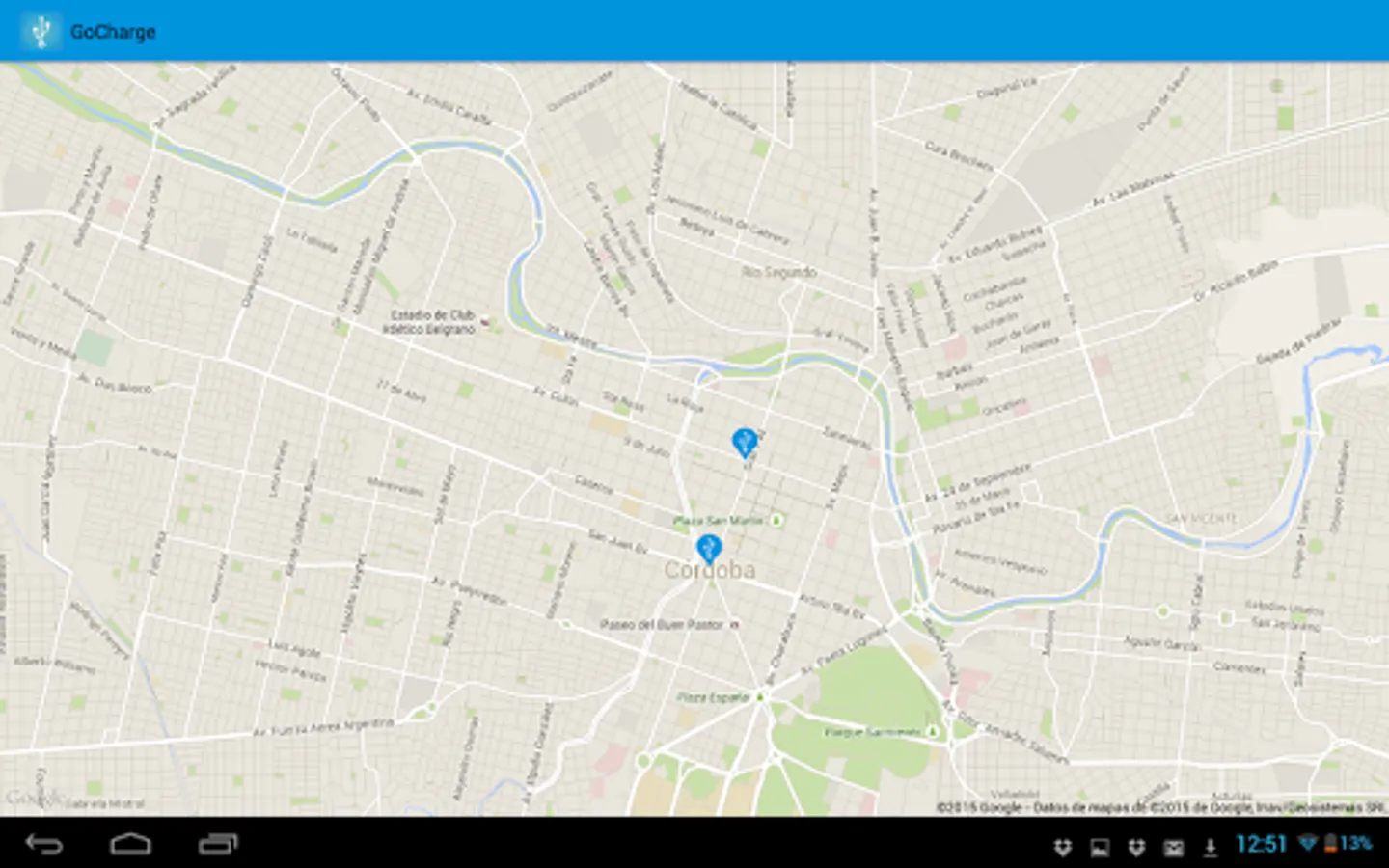Select the GoCharge title text
The width and height of the screenshot is (1389, 868).
(113, 32)
